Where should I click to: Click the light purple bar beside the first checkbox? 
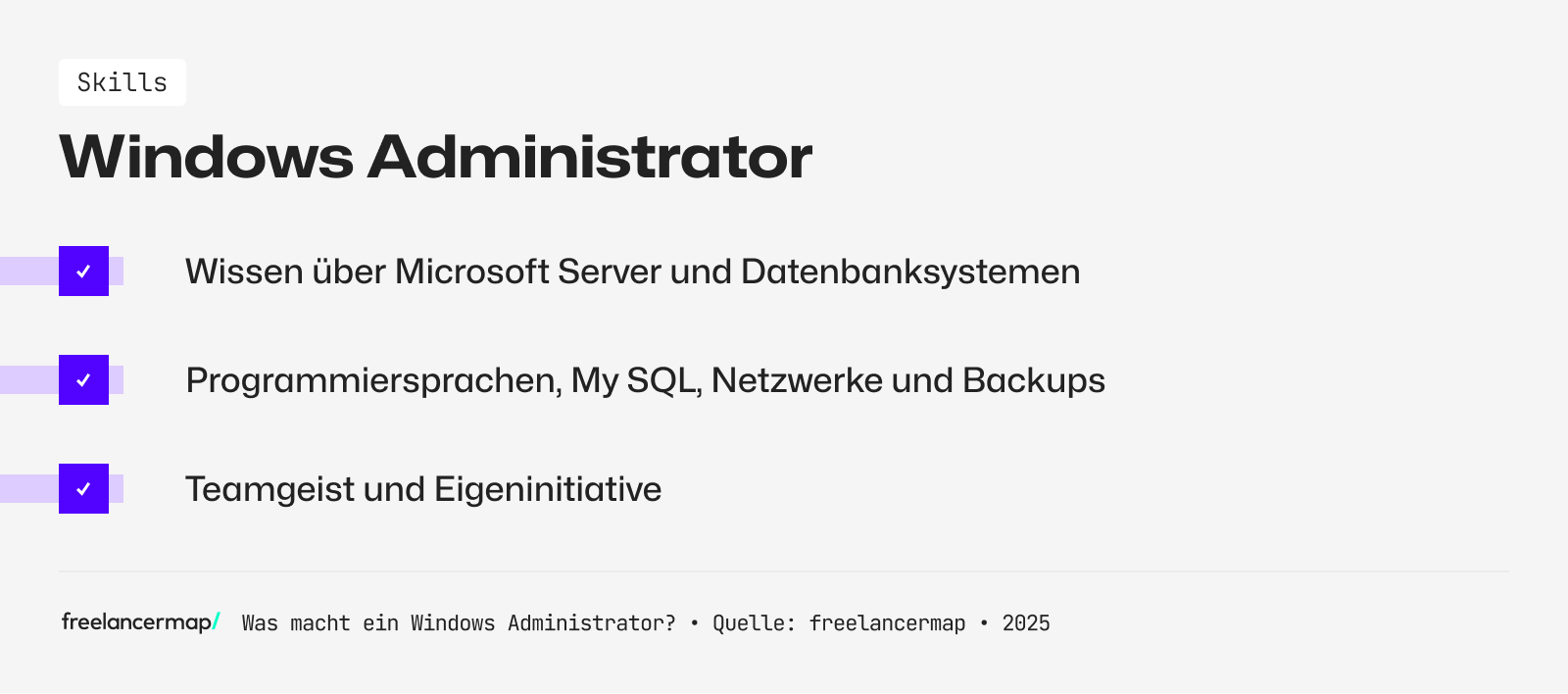click(27, 272)
